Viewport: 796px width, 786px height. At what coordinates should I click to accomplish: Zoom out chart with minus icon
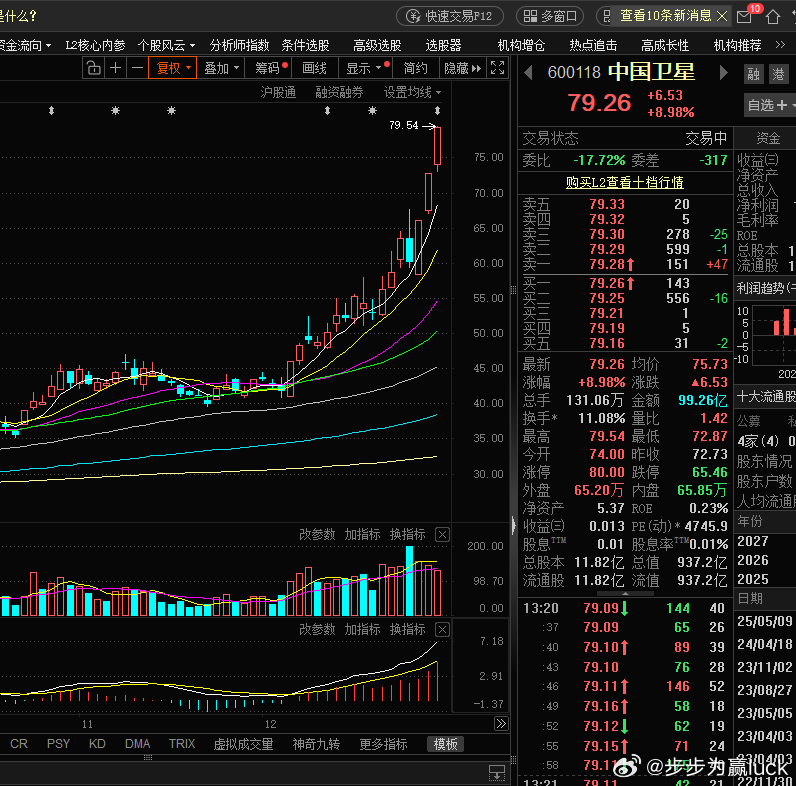point(137,68)
